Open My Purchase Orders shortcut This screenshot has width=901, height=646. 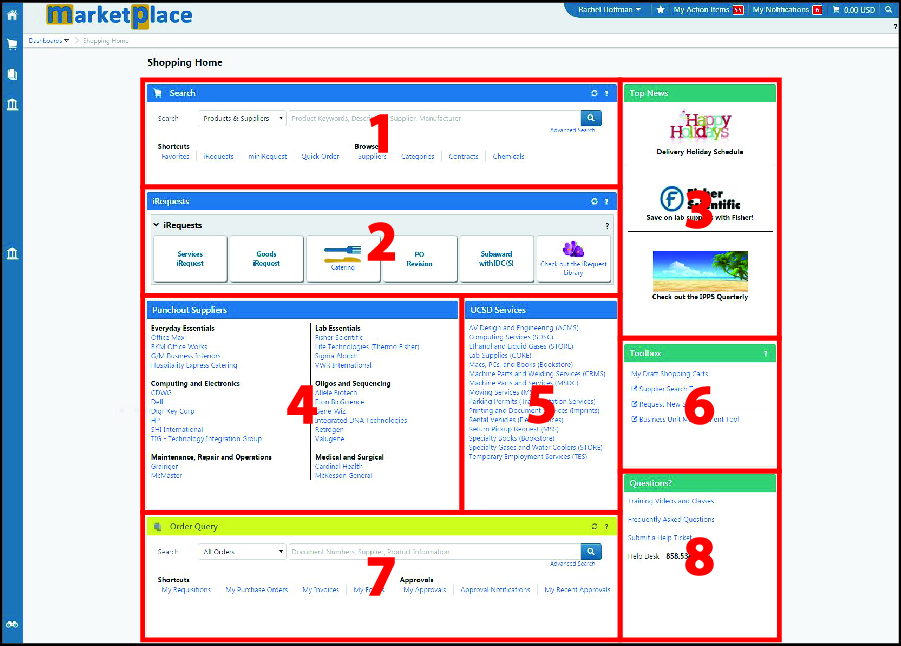click(x=257, y=590)
